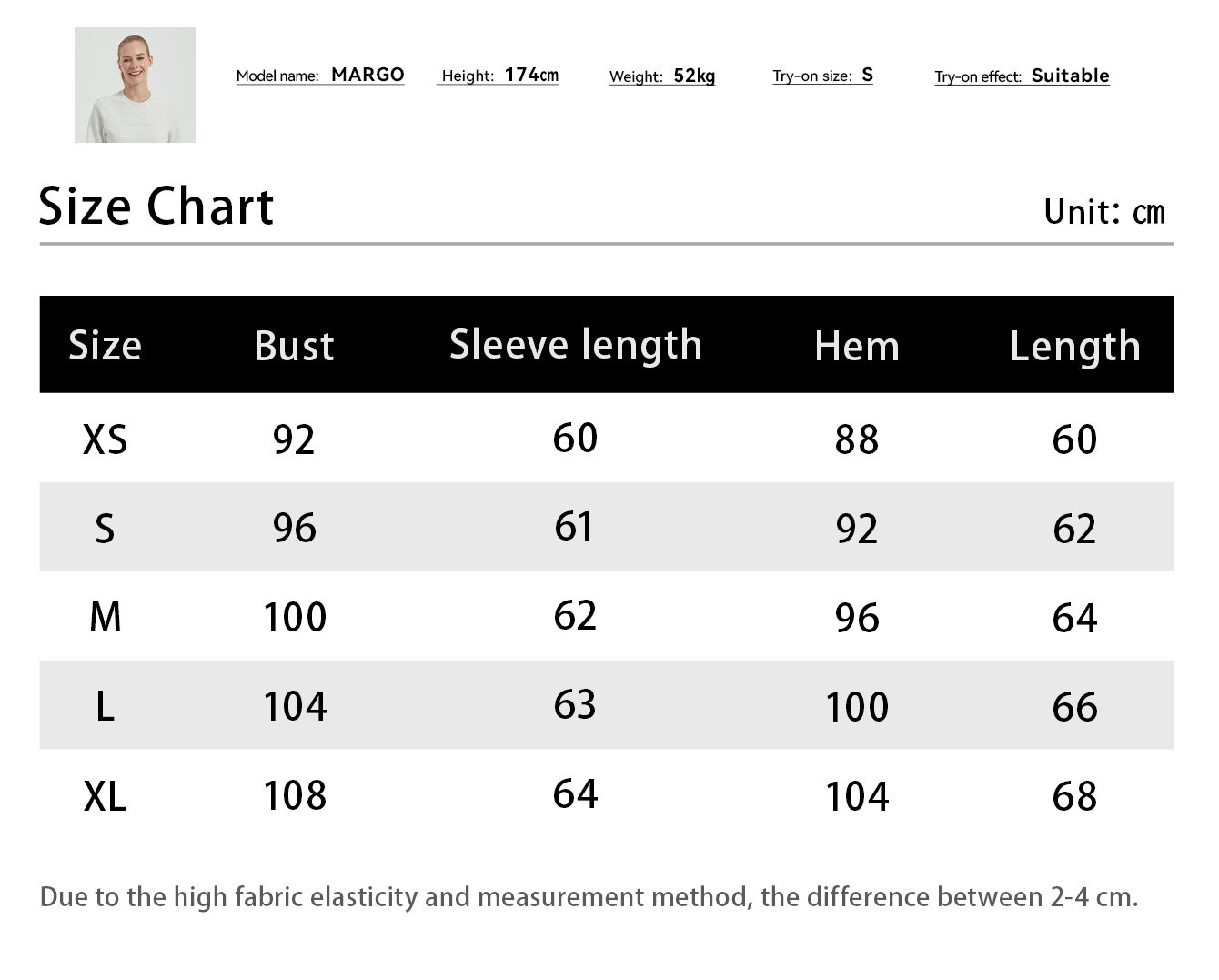Screen dimensions: 1219x980
Task: Click the Unit: cm label
Action: [1104, 212]
